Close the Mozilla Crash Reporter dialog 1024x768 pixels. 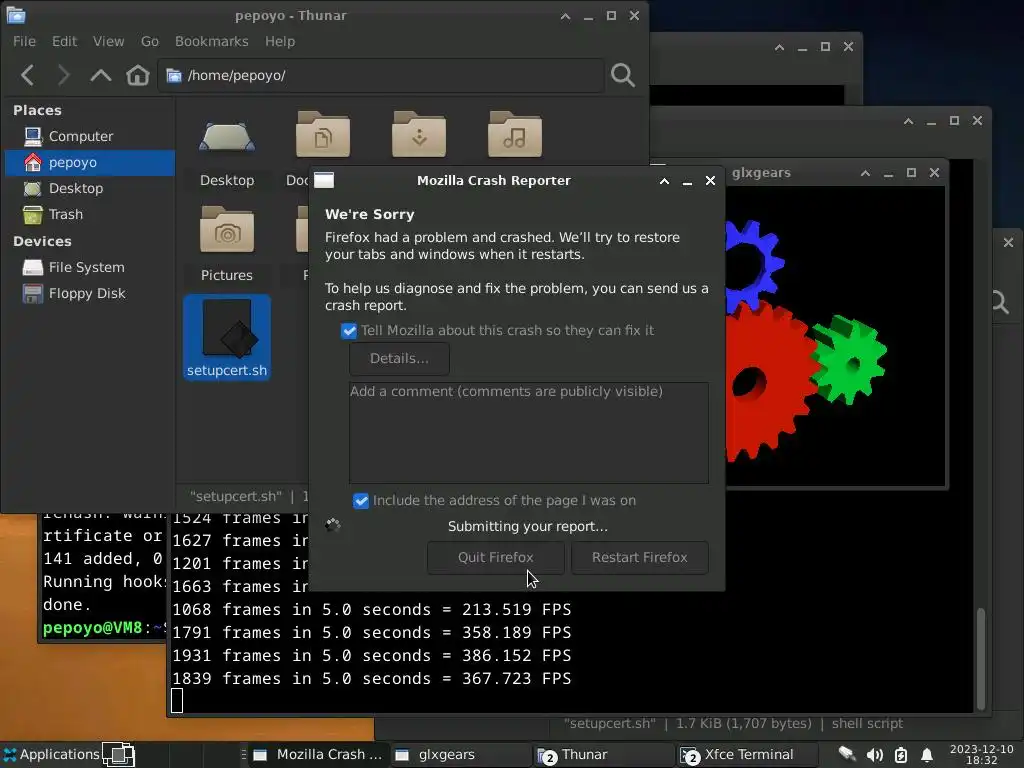pyautogui.click(x=710, y=181)
